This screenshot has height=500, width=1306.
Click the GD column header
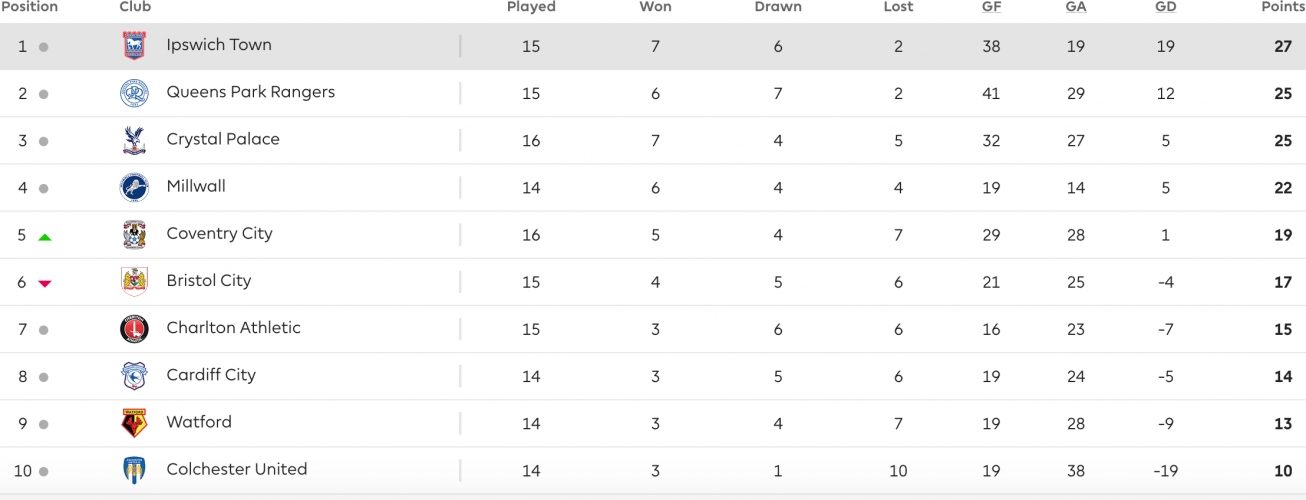coord(1165,7)
